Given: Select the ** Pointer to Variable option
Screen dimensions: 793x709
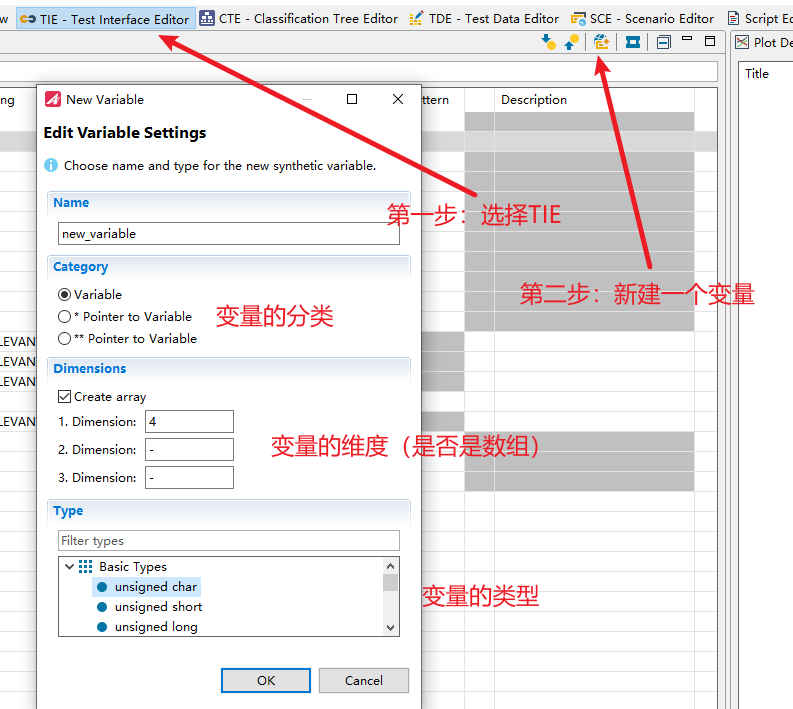Looking at the screenshot, I should click(64, 338).
